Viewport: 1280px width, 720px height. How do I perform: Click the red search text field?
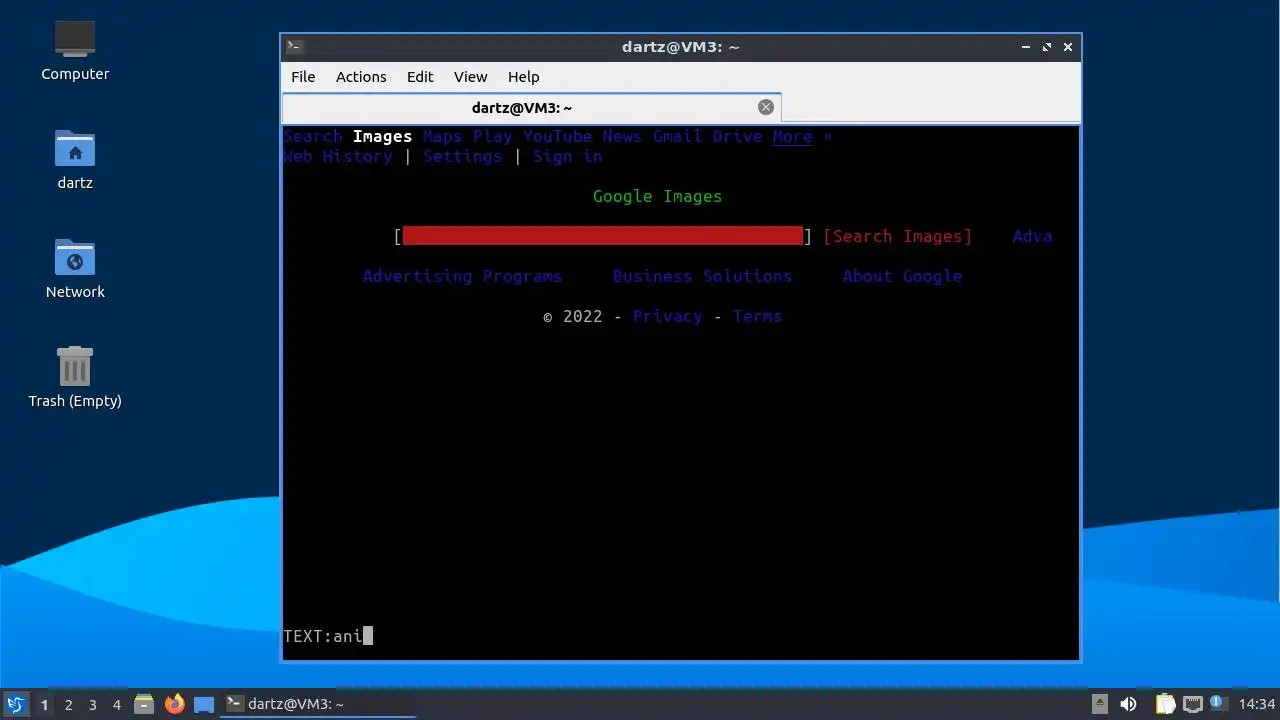[x=603, y=236]
